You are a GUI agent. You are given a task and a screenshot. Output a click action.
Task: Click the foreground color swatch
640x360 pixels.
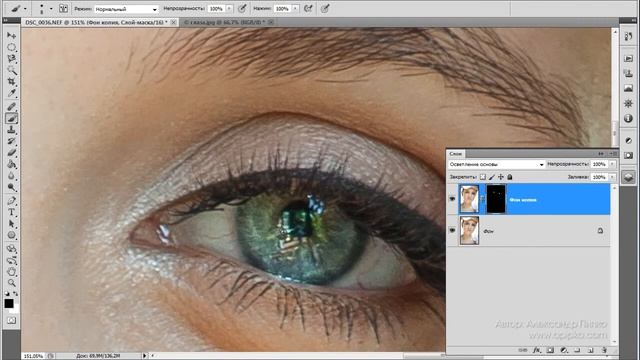pos(9,303)
